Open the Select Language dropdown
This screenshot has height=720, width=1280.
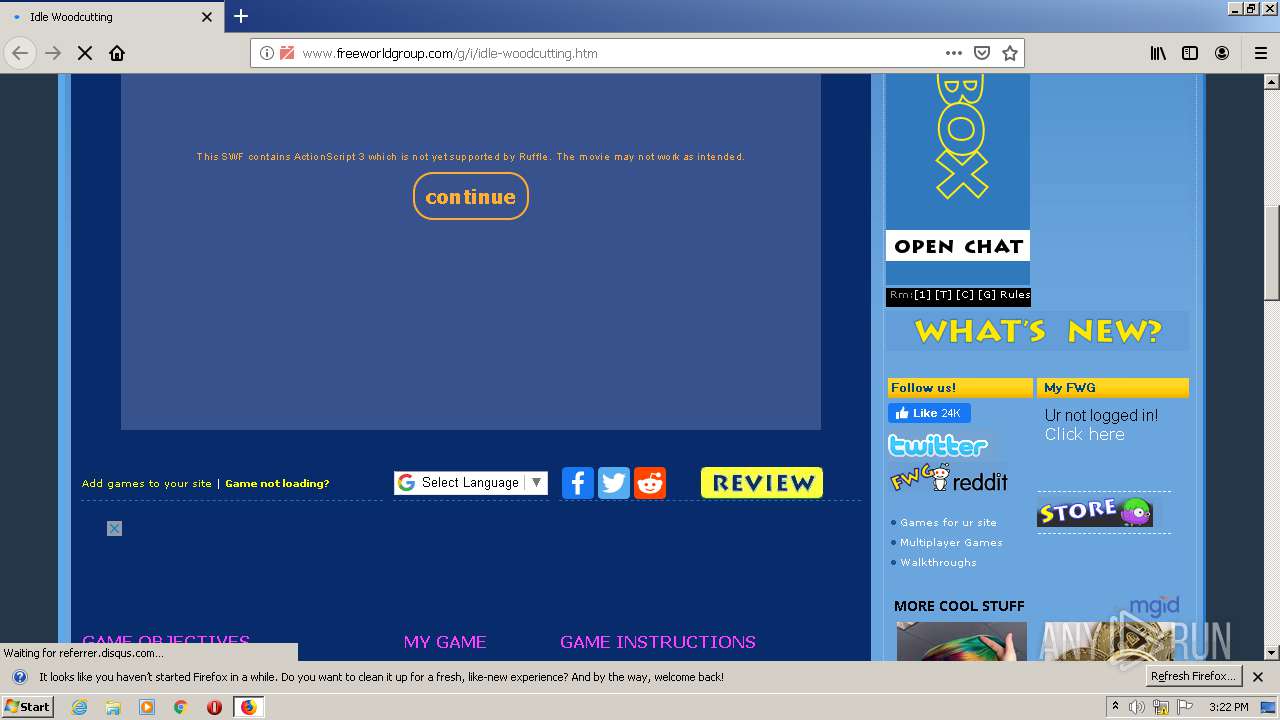[471, 483]
